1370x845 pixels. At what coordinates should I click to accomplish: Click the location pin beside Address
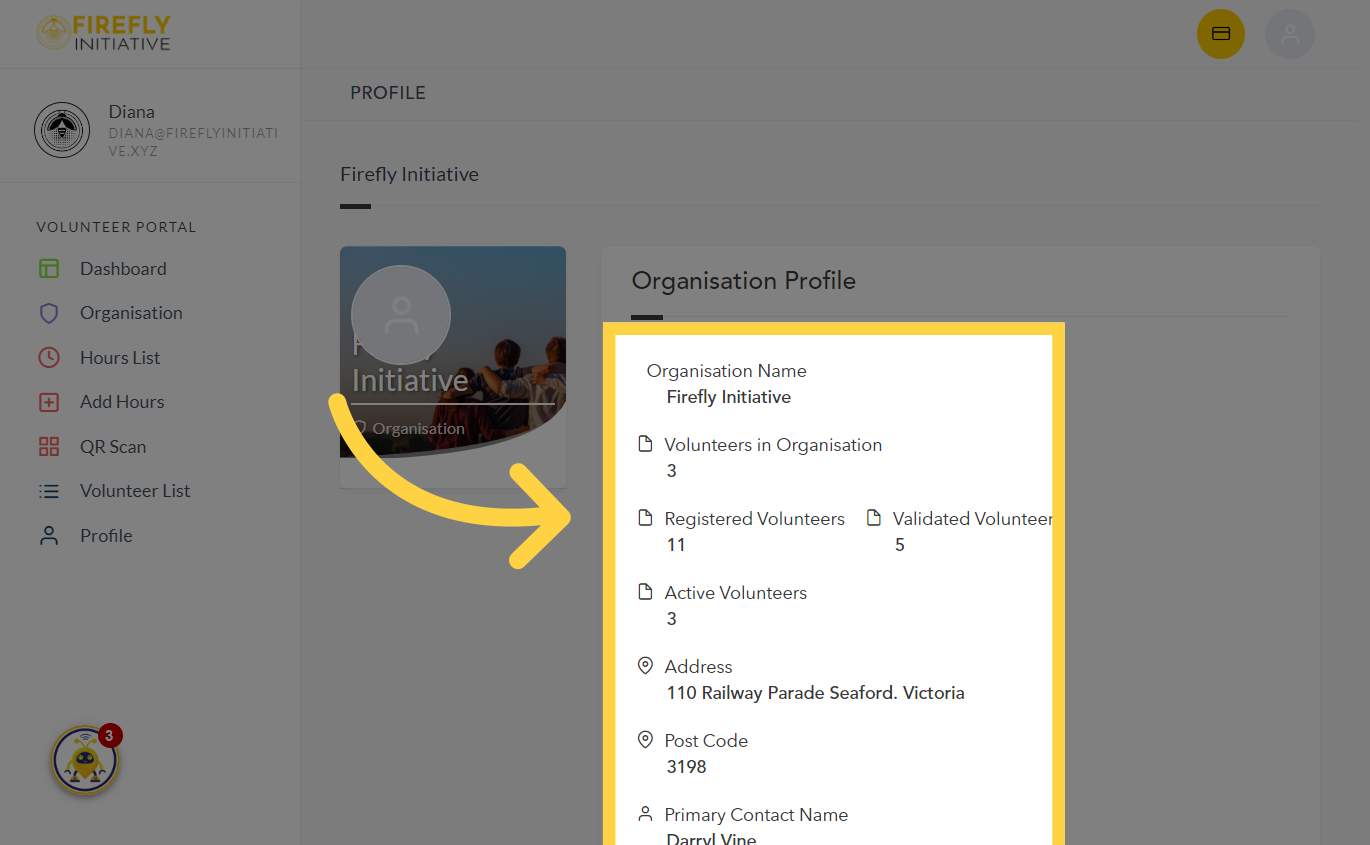click(645, 666)
